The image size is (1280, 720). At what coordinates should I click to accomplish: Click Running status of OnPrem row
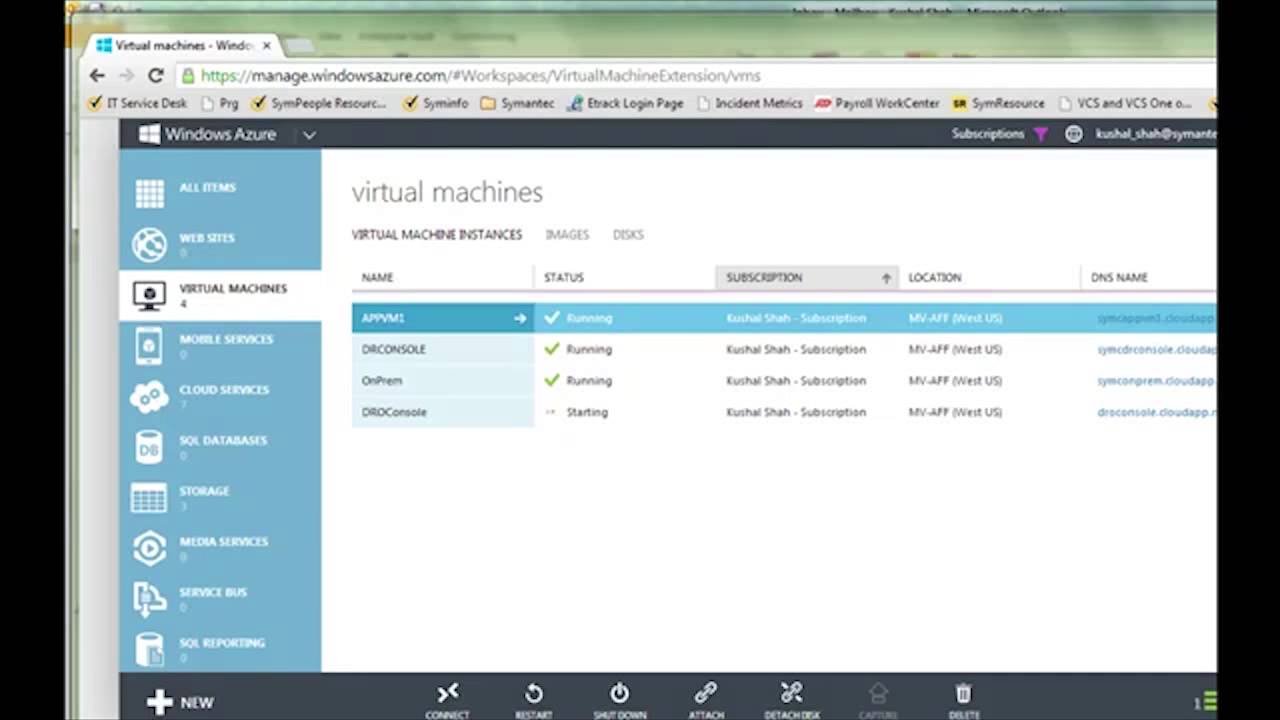pos(589,381)
